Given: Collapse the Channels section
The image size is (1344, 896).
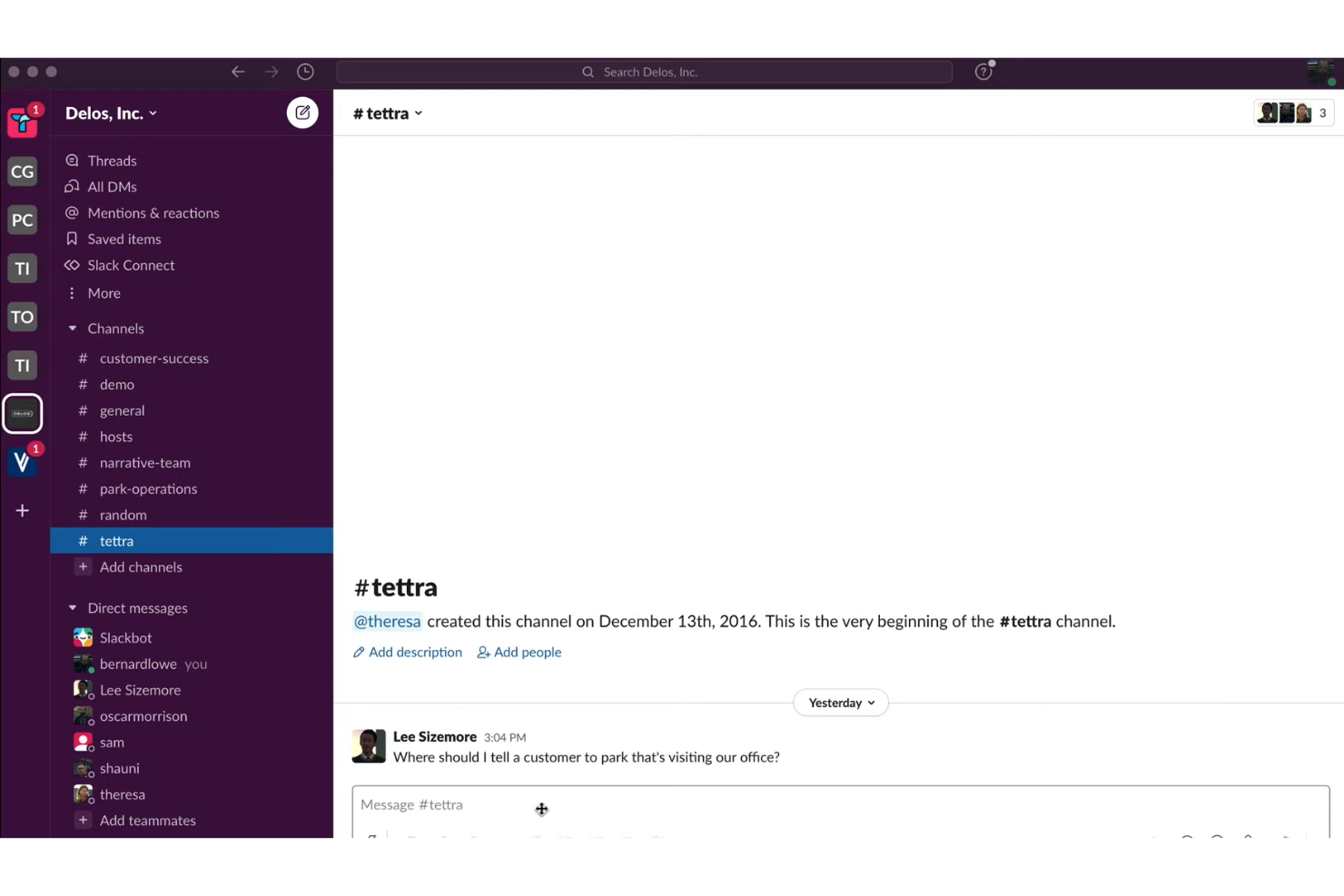Looking at the screenshot, I should [x=73, y=329].
